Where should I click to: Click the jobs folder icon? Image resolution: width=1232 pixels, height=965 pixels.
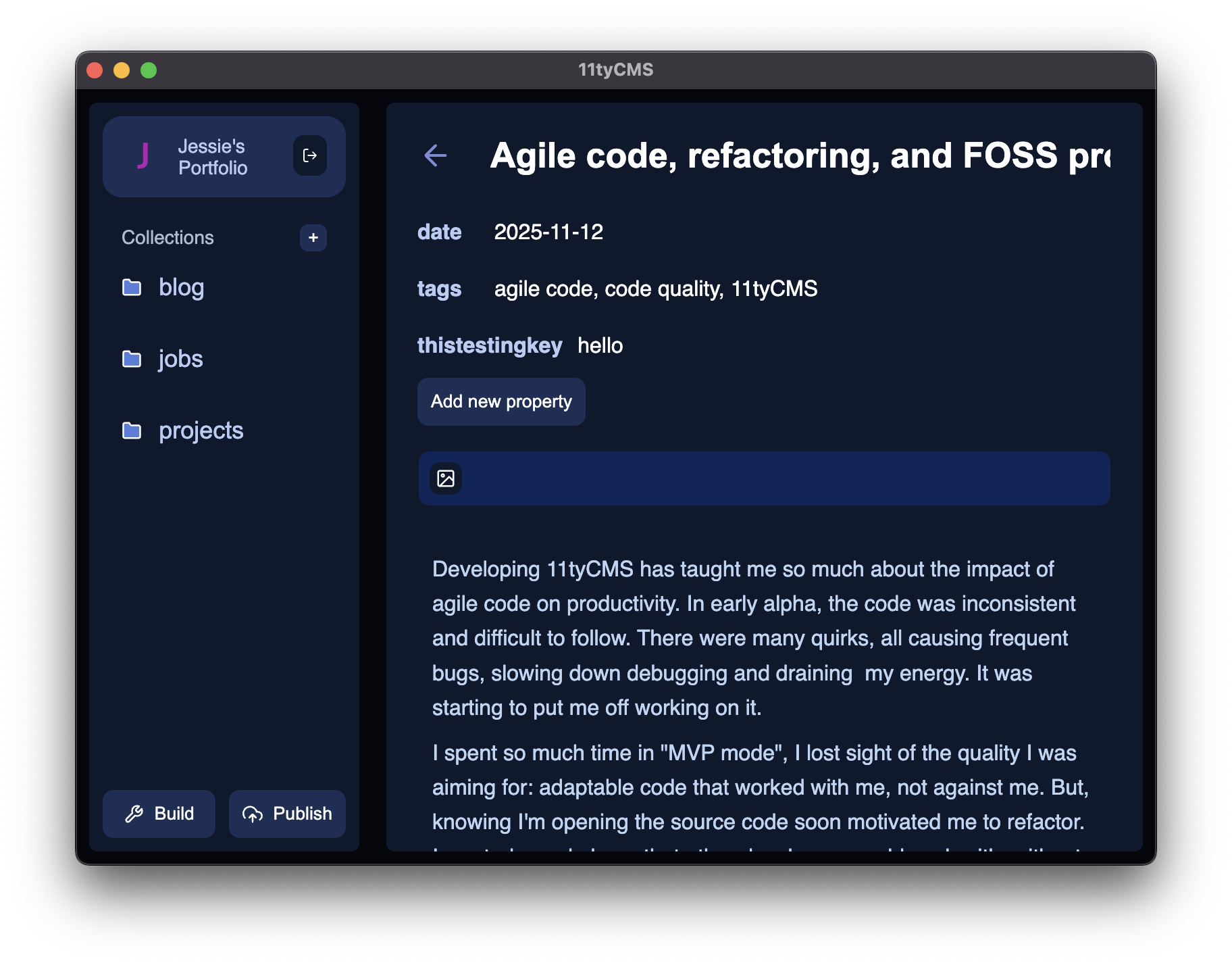click(x=132, y=360)
